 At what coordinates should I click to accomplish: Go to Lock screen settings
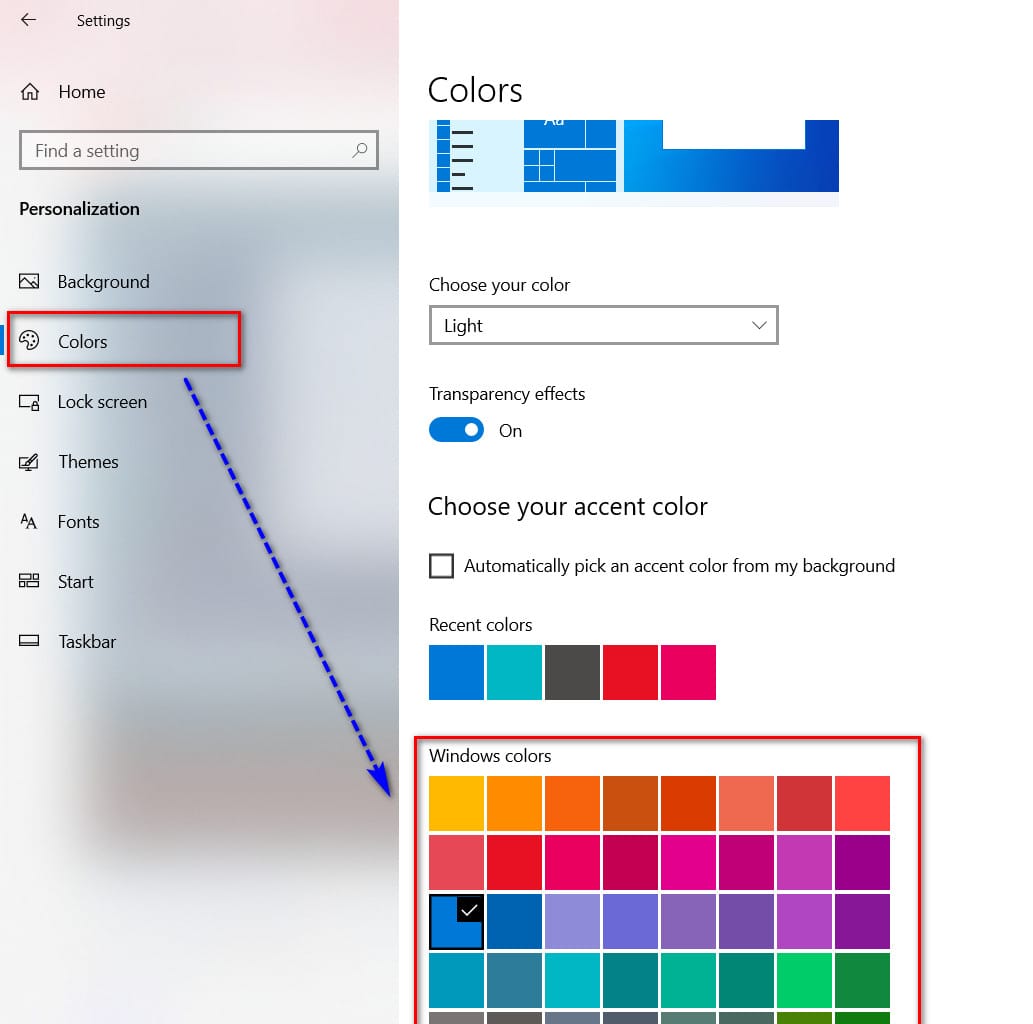click(x=102, y=402)
